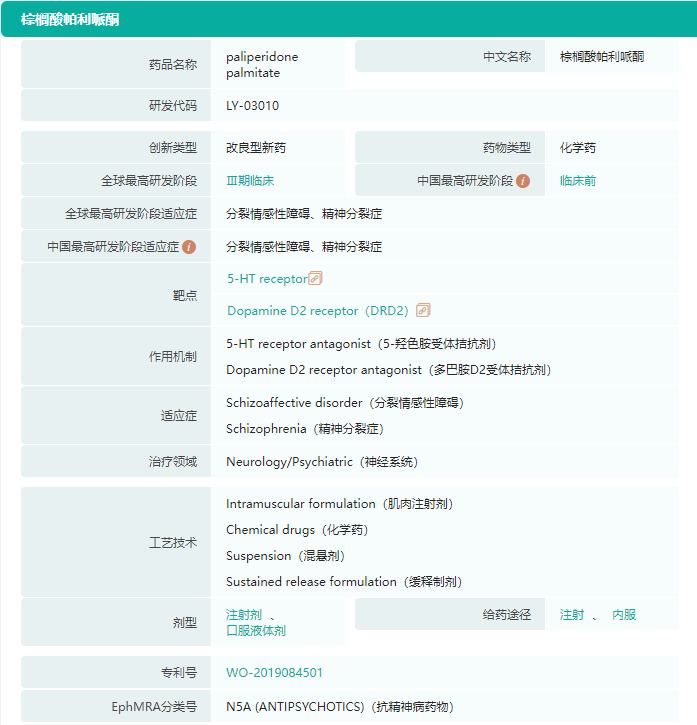Click the 中文名称 field label
Viewport: 697px width, 725px height.
click(x=507, y=57)
